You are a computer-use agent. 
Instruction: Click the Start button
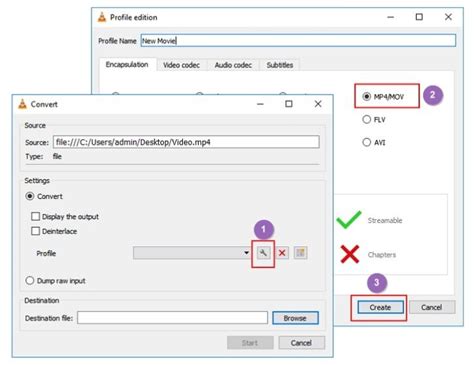point(250,343)
